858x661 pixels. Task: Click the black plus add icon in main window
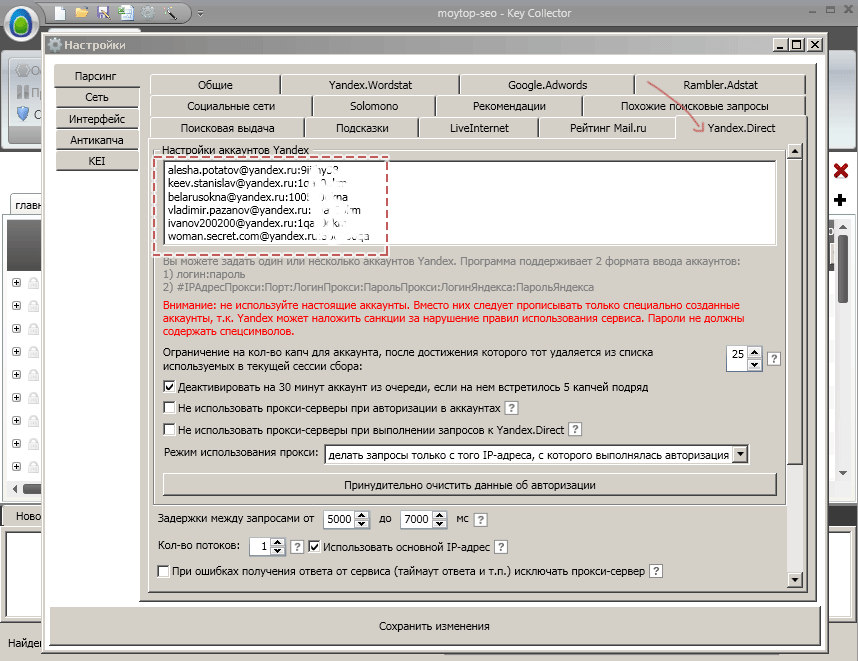coord(840,200)
